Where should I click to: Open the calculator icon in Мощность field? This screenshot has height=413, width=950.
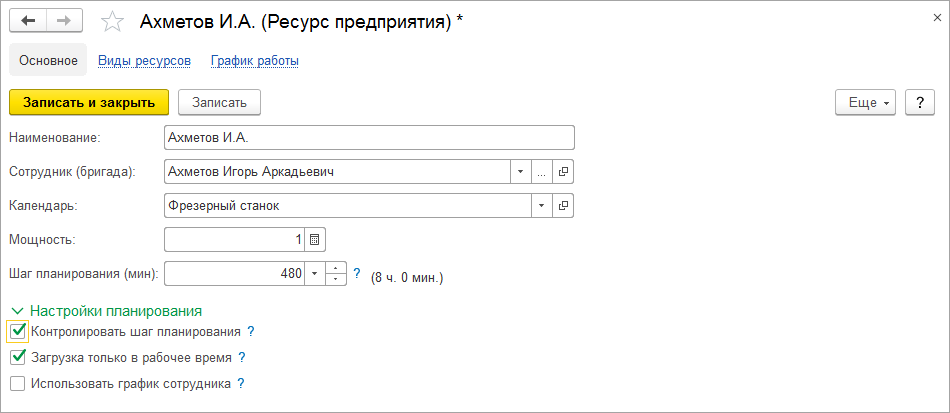(x=315, y=239)
